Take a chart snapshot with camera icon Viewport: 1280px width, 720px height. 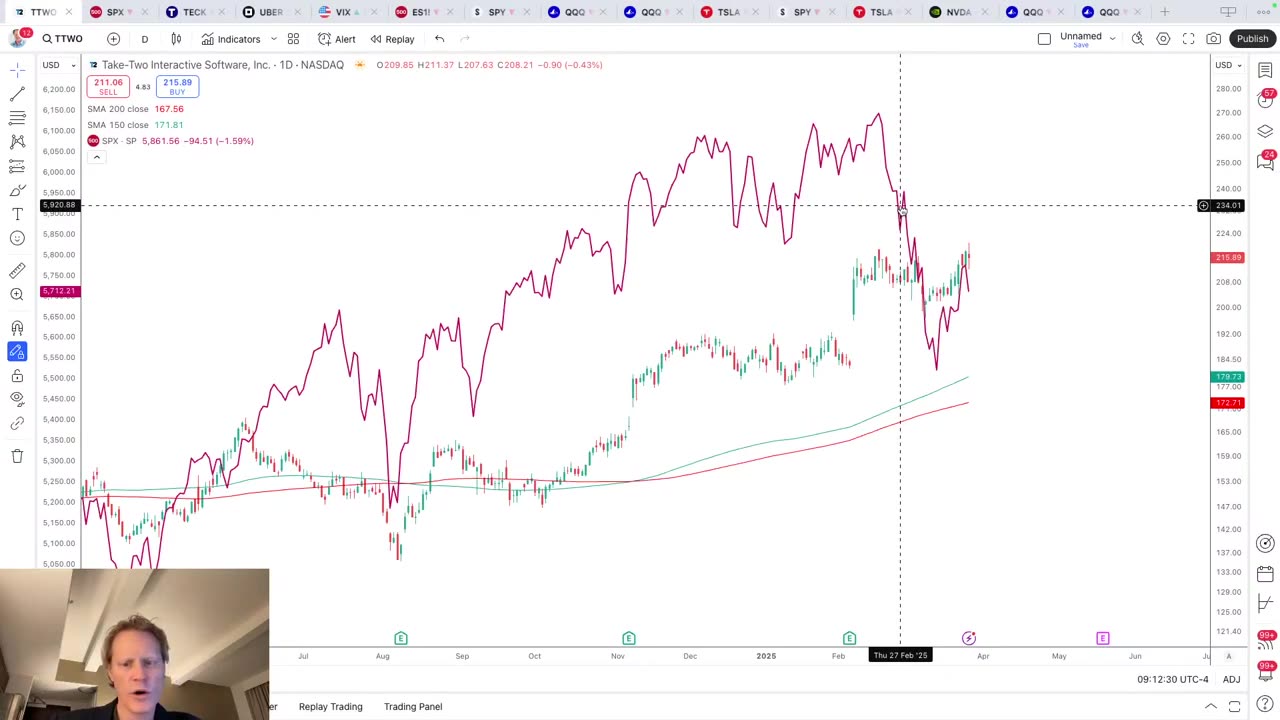[1213, 39]
